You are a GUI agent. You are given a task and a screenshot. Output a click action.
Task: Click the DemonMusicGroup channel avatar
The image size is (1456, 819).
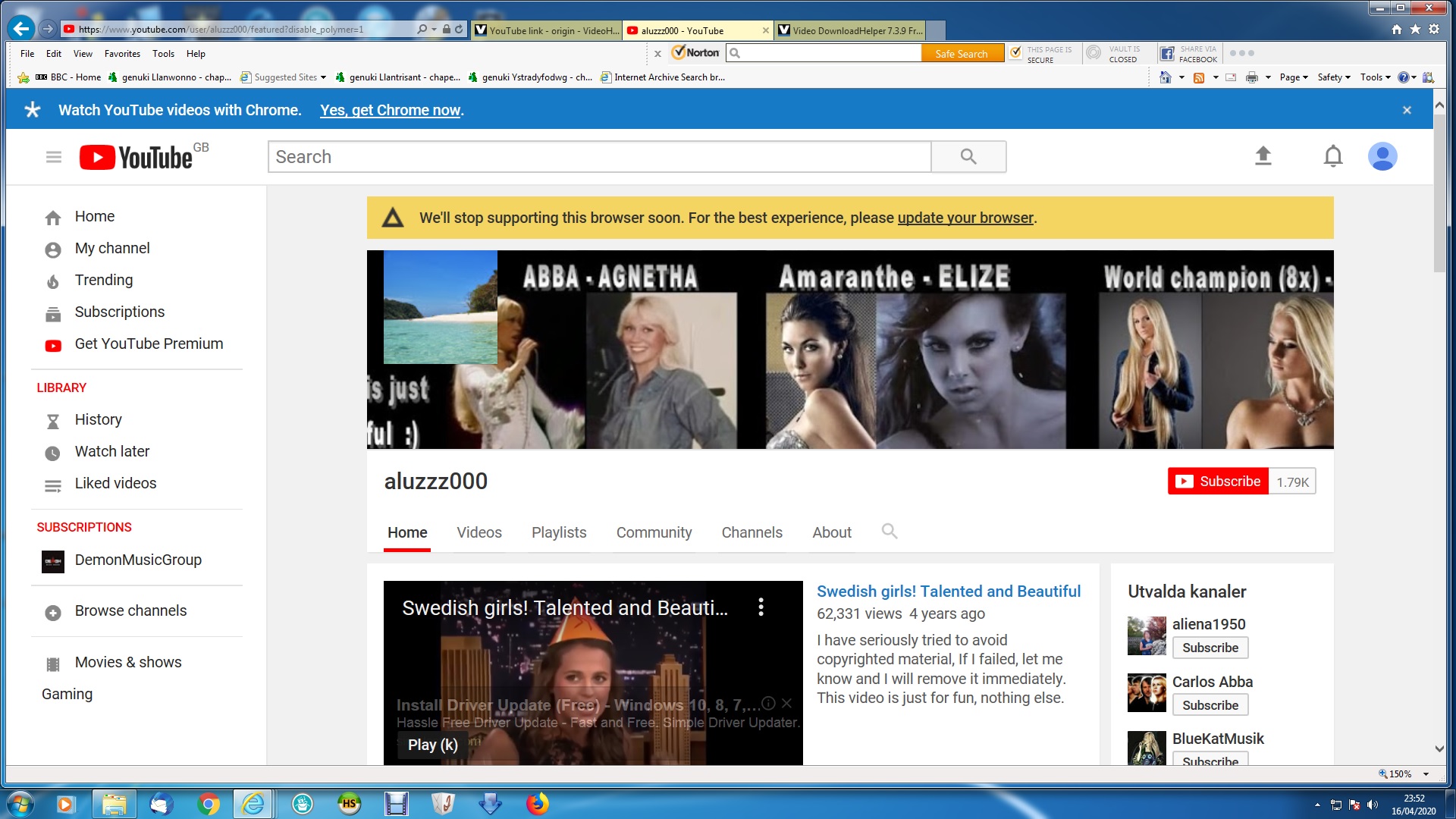pos(53,561)
